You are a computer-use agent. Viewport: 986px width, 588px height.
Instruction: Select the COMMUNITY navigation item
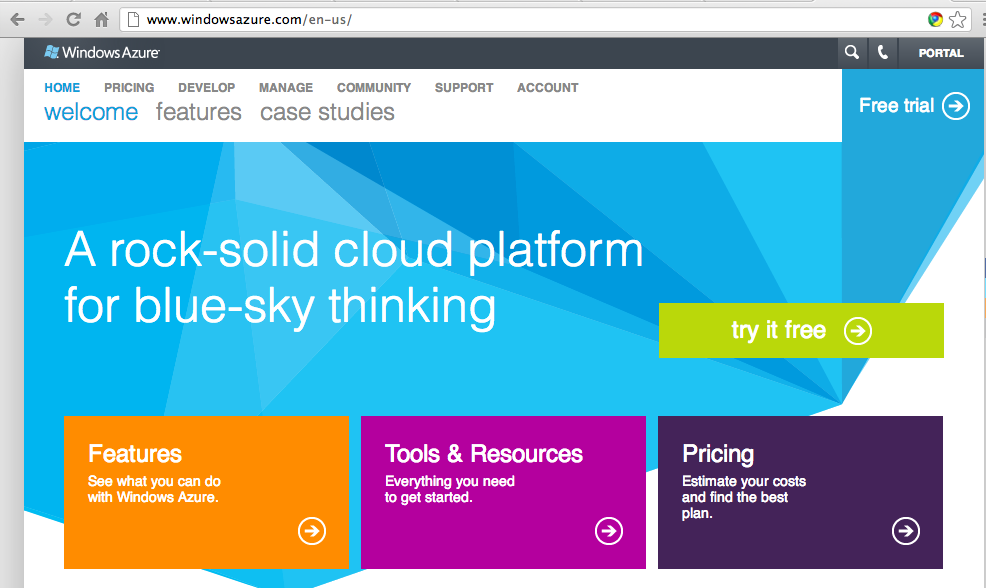pos(374,88)
